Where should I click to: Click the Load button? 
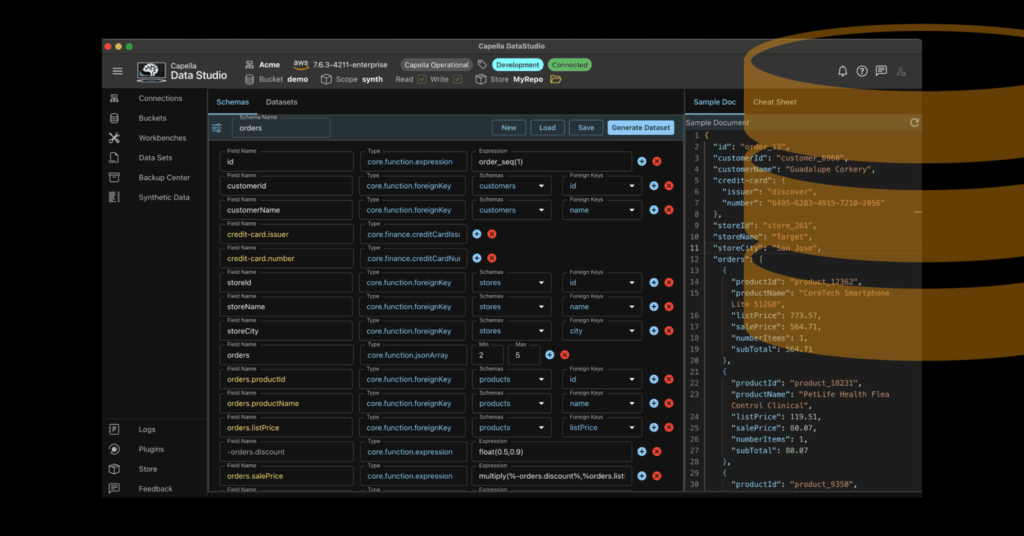click(547, 128)
